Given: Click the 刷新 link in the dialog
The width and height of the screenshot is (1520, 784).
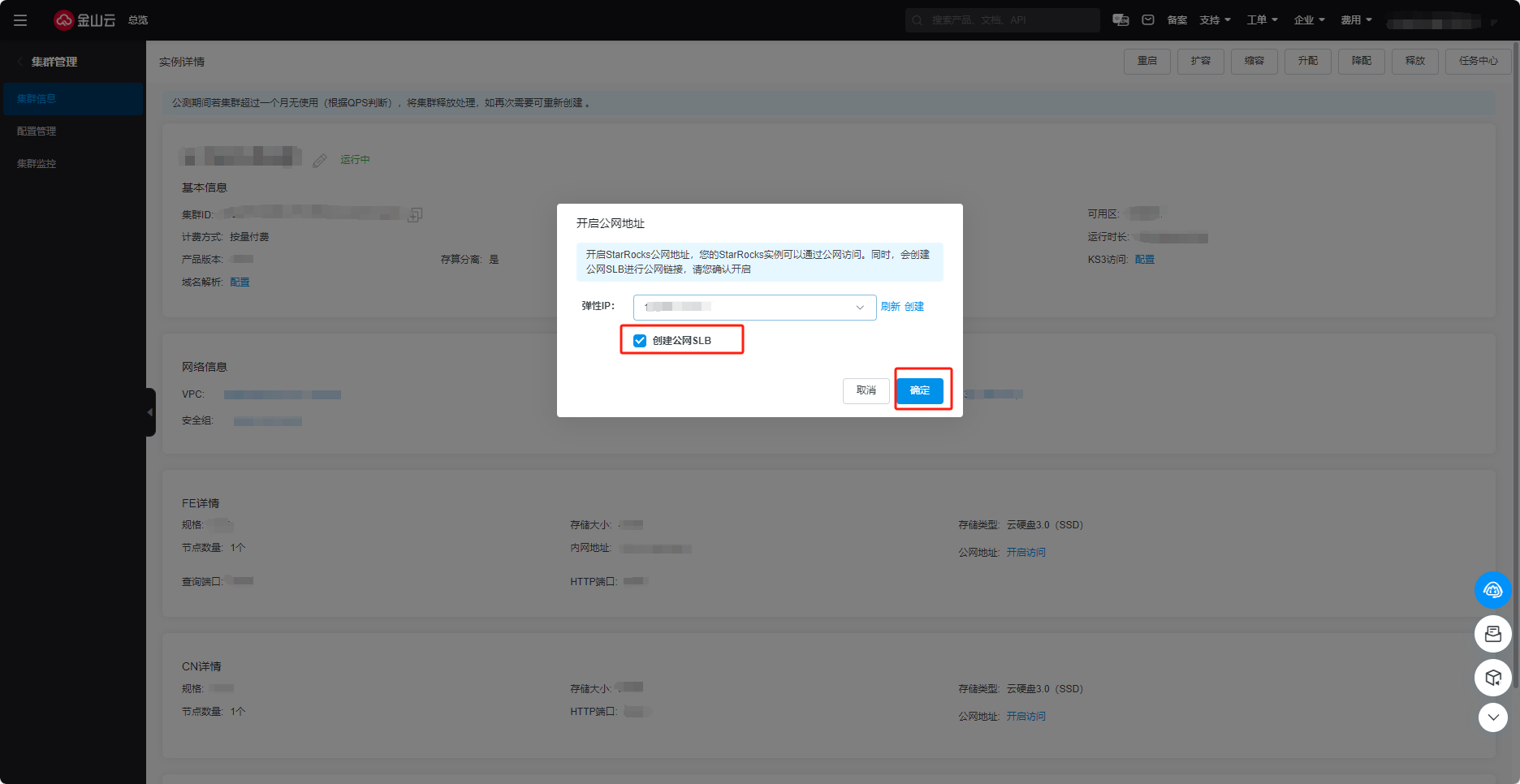Looking at the screenshot, I should click(x=891, y=307).
